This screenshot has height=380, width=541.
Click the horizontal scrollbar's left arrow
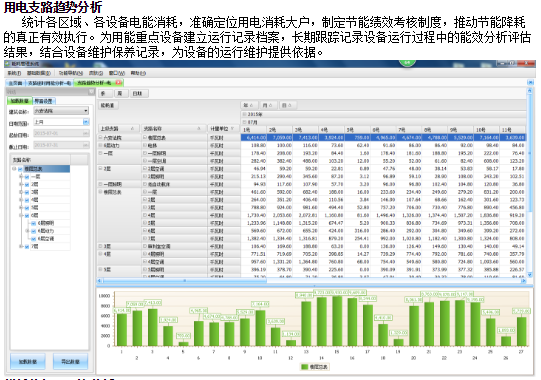[x=100, y=281]
